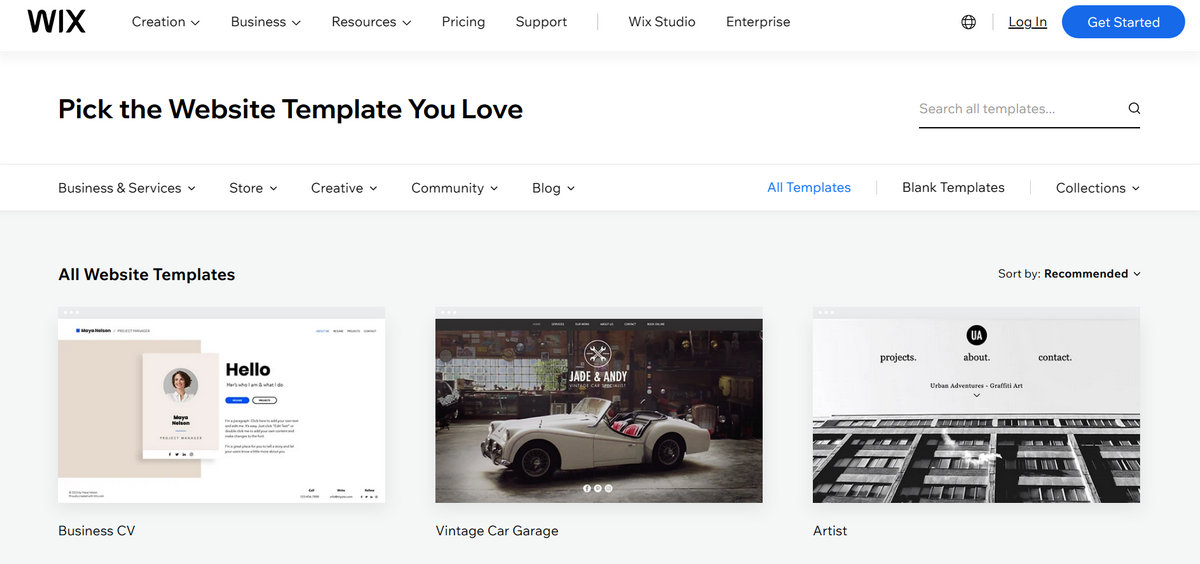This screenshot has height=564, width=1200.
Task: Select the All Templates tab
Action: click(x=809, y=187)
